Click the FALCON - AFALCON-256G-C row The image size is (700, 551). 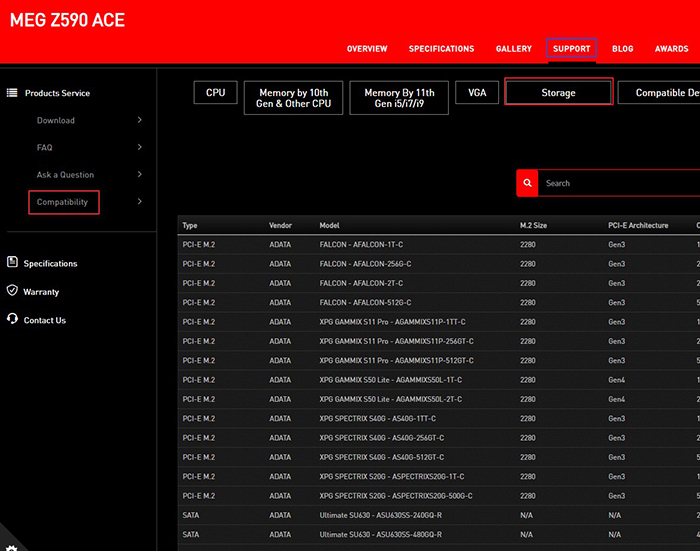click(439, 264)
